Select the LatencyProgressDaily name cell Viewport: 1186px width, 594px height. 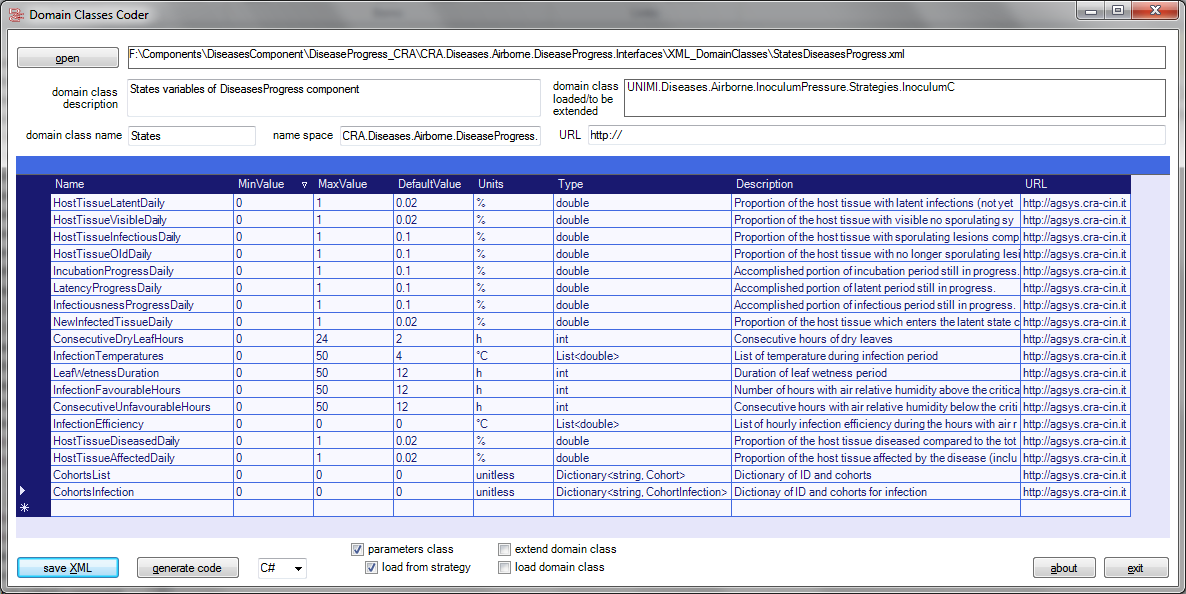click(x=142, y=288)
